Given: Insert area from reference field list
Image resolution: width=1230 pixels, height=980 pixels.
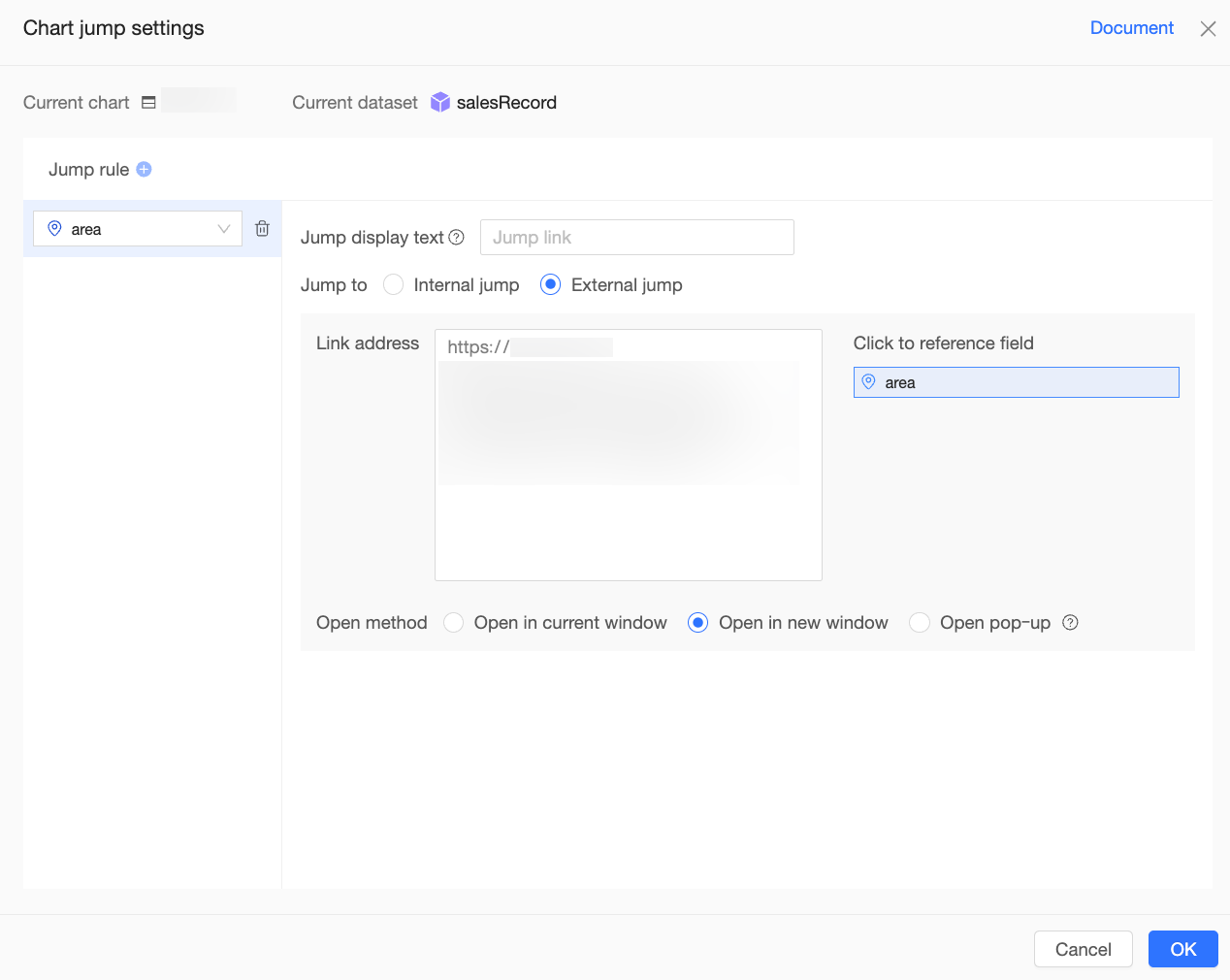Looking at the screenshot, I should (1017, 382).
